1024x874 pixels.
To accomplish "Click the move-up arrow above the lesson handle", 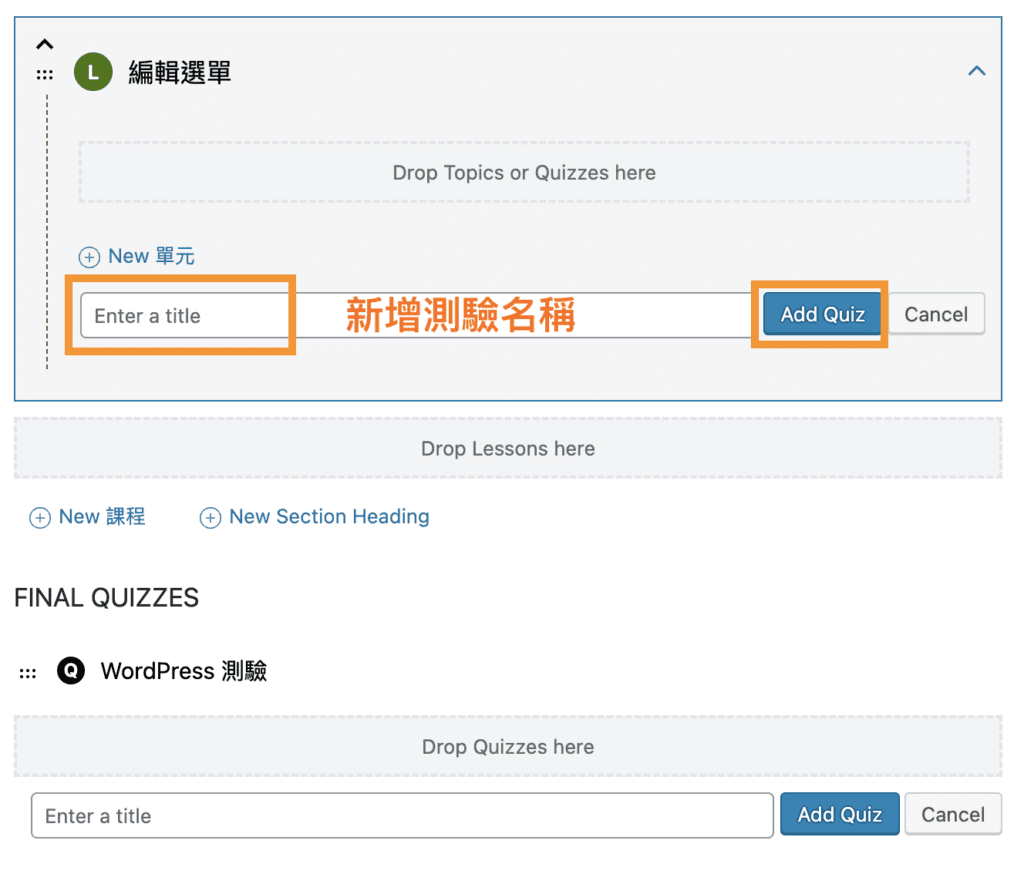I will [x=45, y=45].
